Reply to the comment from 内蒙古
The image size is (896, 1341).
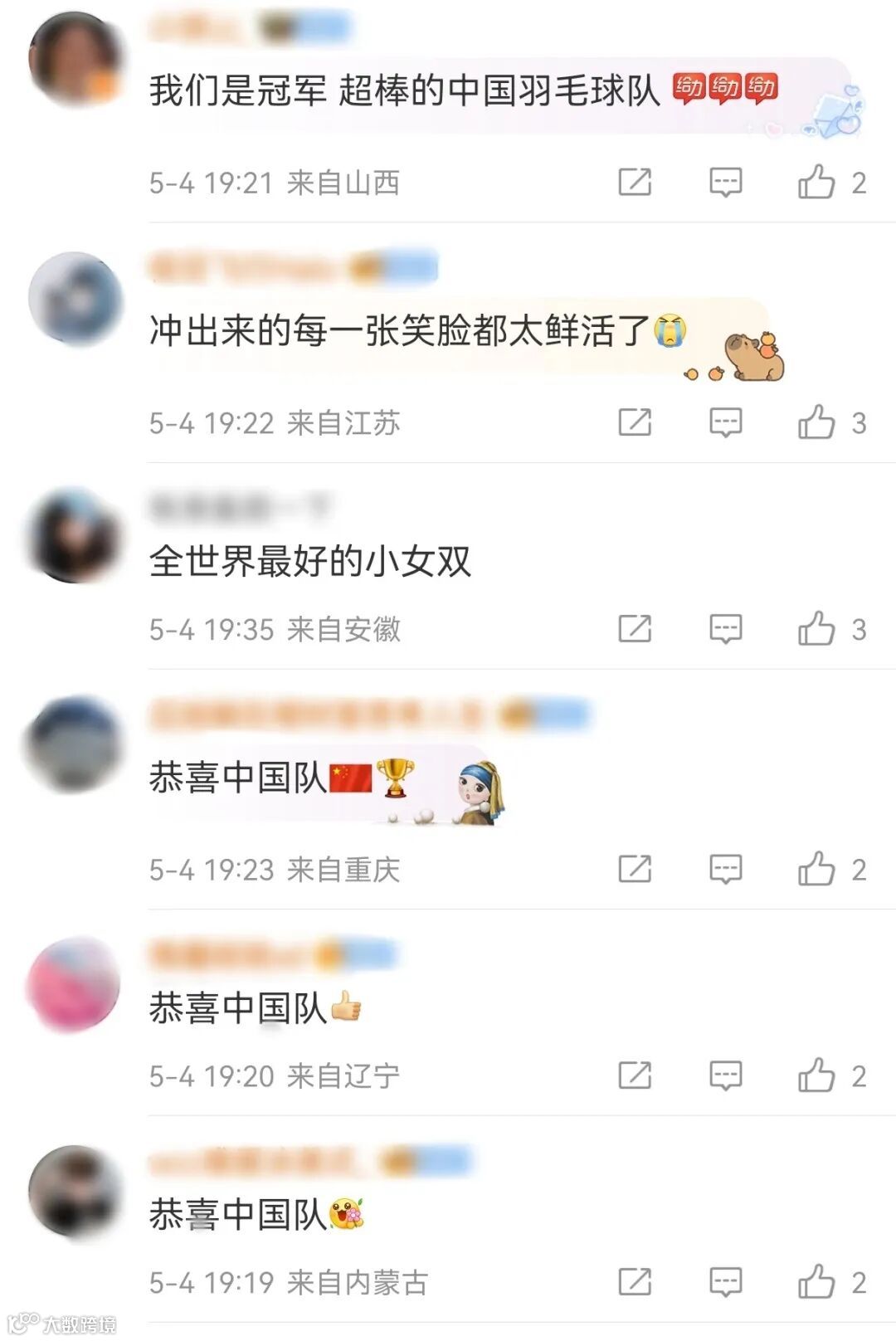726,1282
